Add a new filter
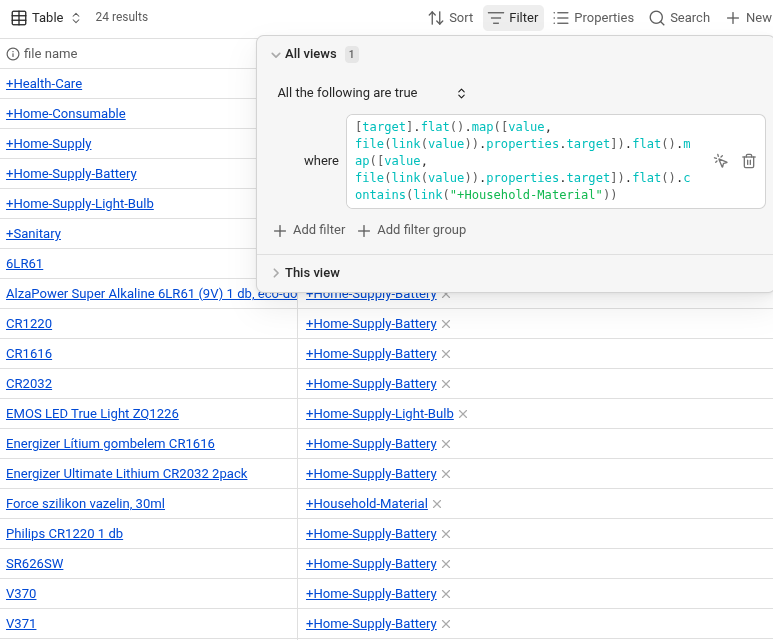The width and height of the screenshot is (773, 640). pos(309,230)
